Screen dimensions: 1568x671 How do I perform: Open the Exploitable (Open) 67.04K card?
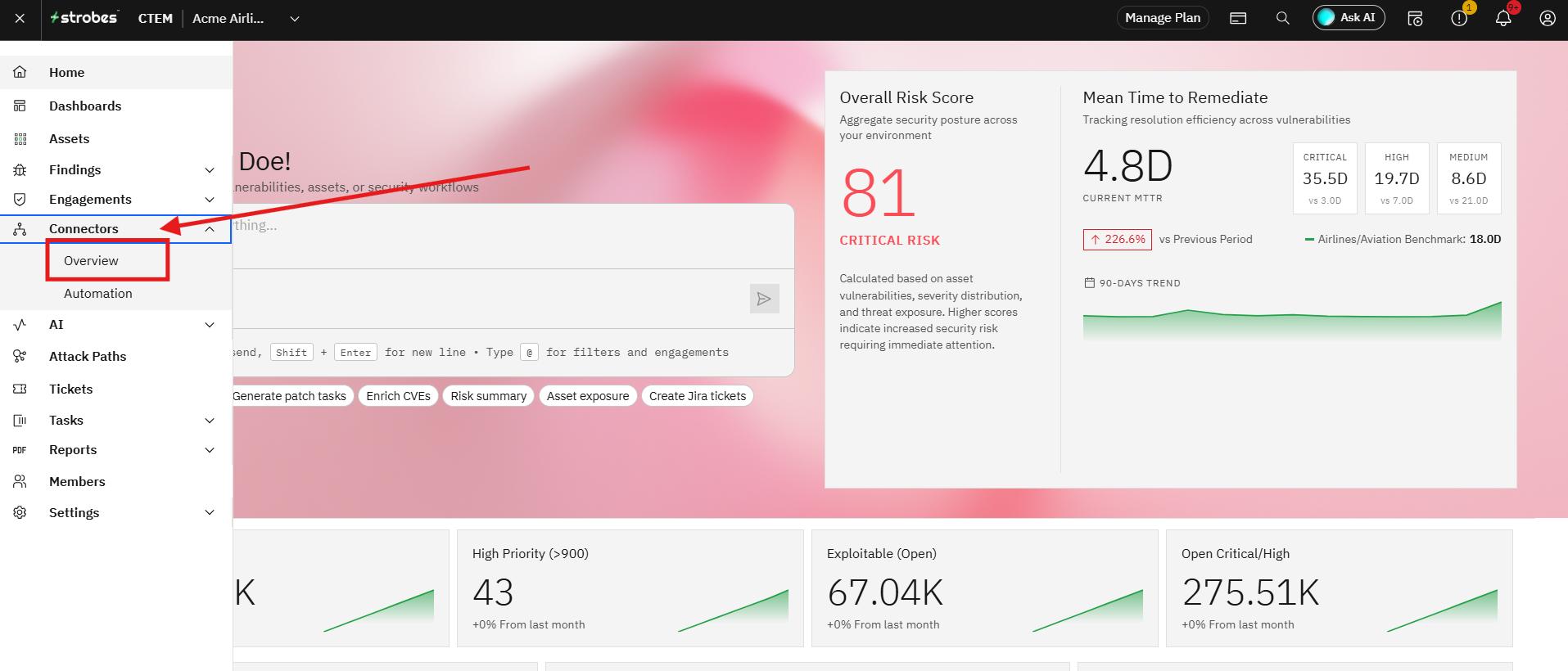[x=985, y=588]
